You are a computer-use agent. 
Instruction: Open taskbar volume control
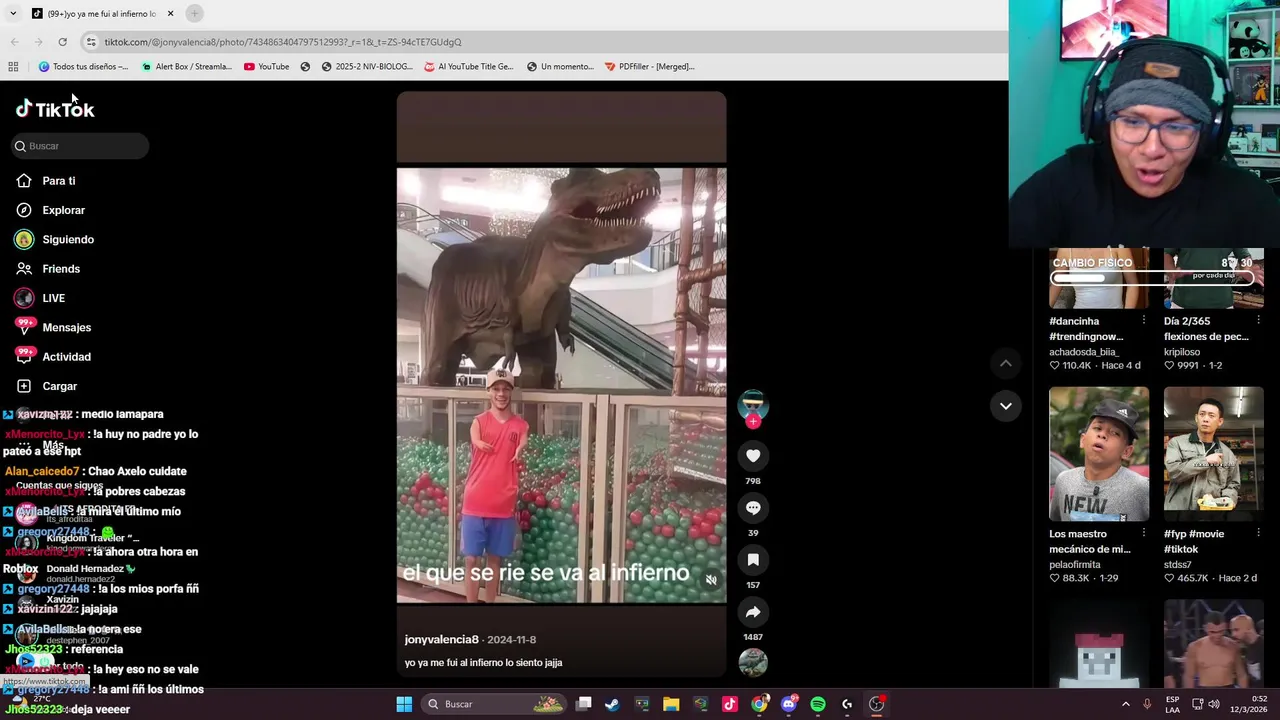click(1214, 704)
